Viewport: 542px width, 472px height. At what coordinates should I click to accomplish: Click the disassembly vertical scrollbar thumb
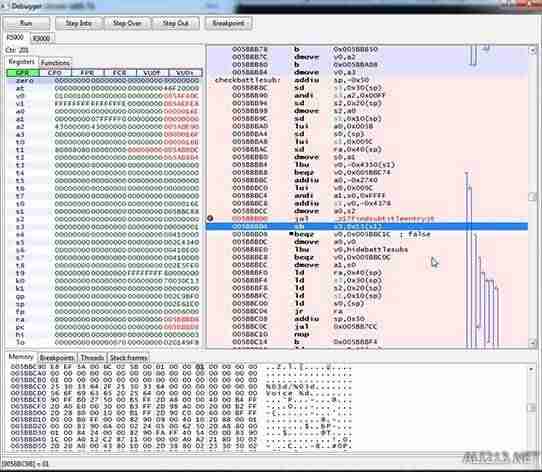(x=532, y=196)
